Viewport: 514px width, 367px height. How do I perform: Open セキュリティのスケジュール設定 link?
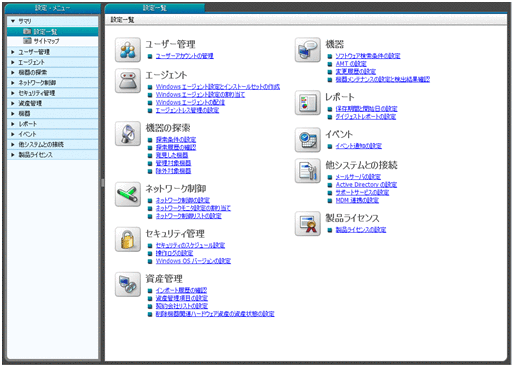coord(190,245)
